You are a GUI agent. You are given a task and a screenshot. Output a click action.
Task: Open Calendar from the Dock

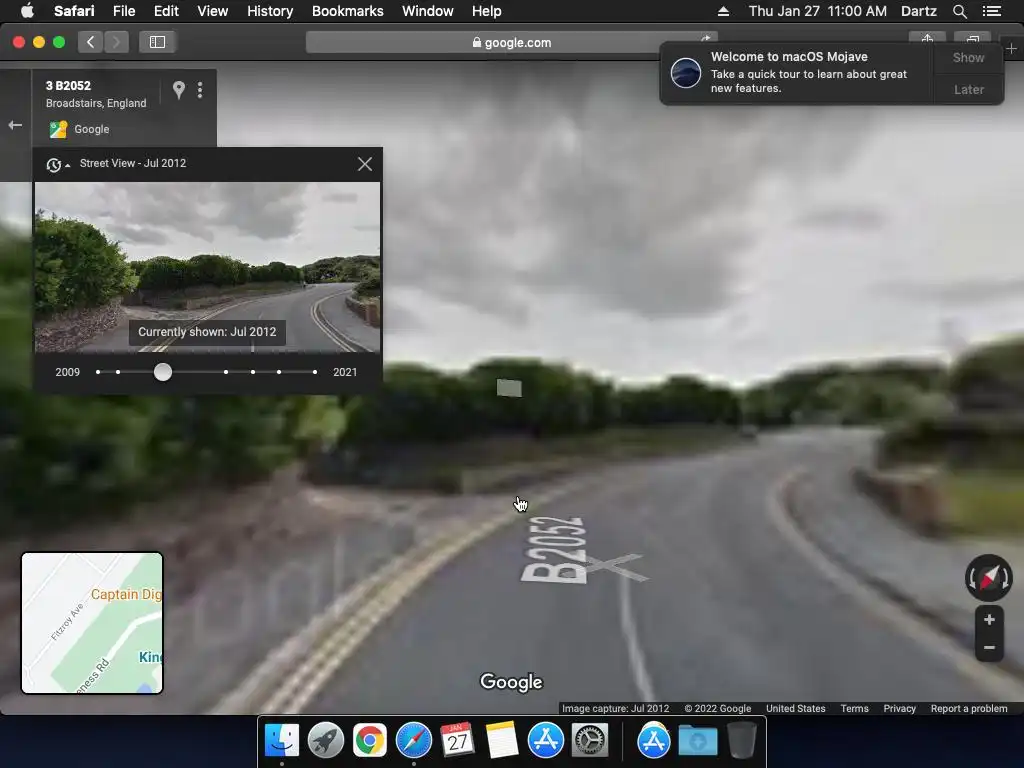(457, 741)
